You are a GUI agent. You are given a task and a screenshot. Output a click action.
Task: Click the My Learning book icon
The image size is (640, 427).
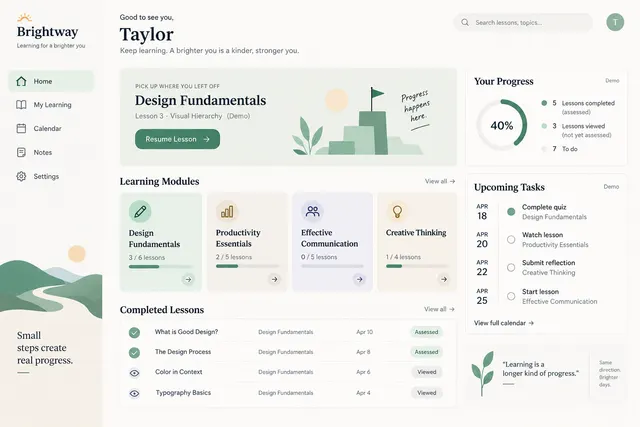pos(21,105)
